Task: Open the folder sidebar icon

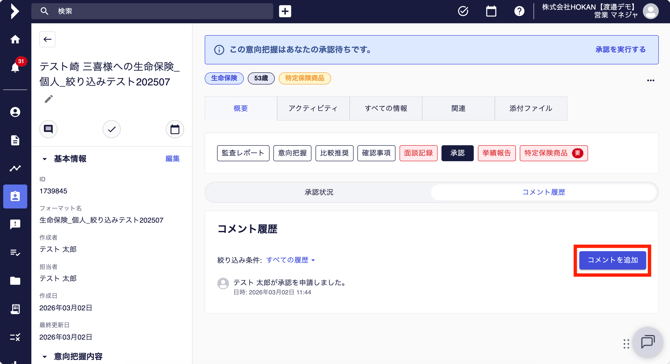Action: click(15, 281)
